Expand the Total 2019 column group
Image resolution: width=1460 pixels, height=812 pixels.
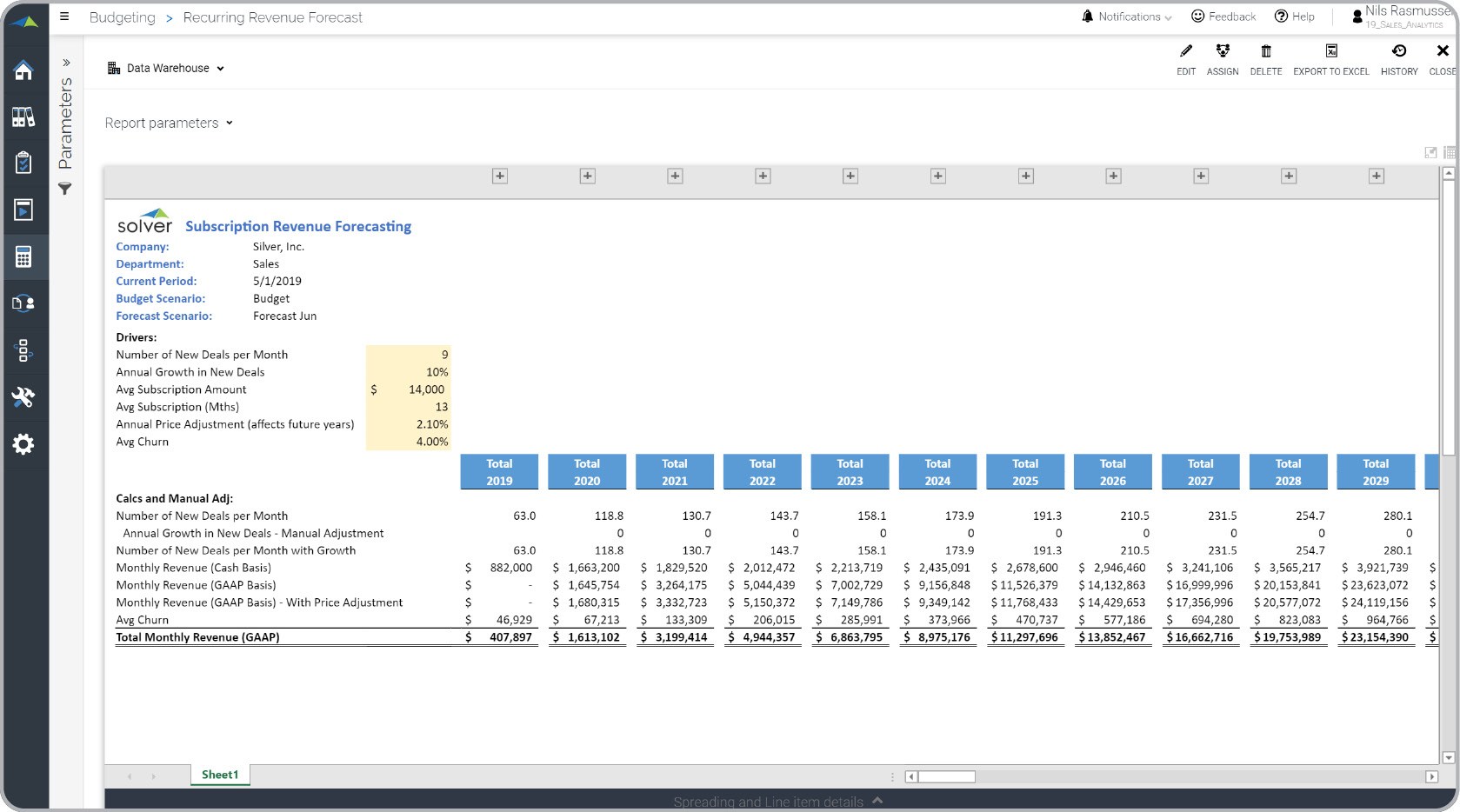tap(499, 176)
